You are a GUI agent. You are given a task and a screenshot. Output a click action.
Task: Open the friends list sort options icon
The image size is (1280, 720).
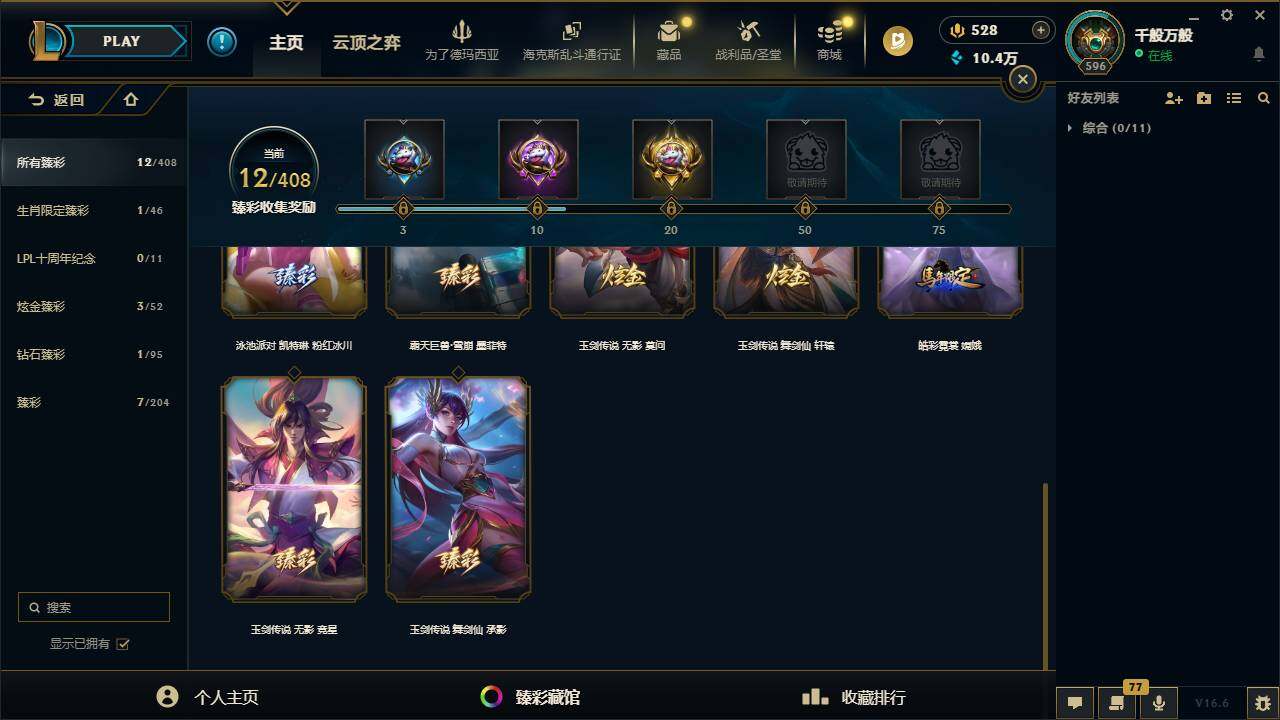[x=1234, y=98]
